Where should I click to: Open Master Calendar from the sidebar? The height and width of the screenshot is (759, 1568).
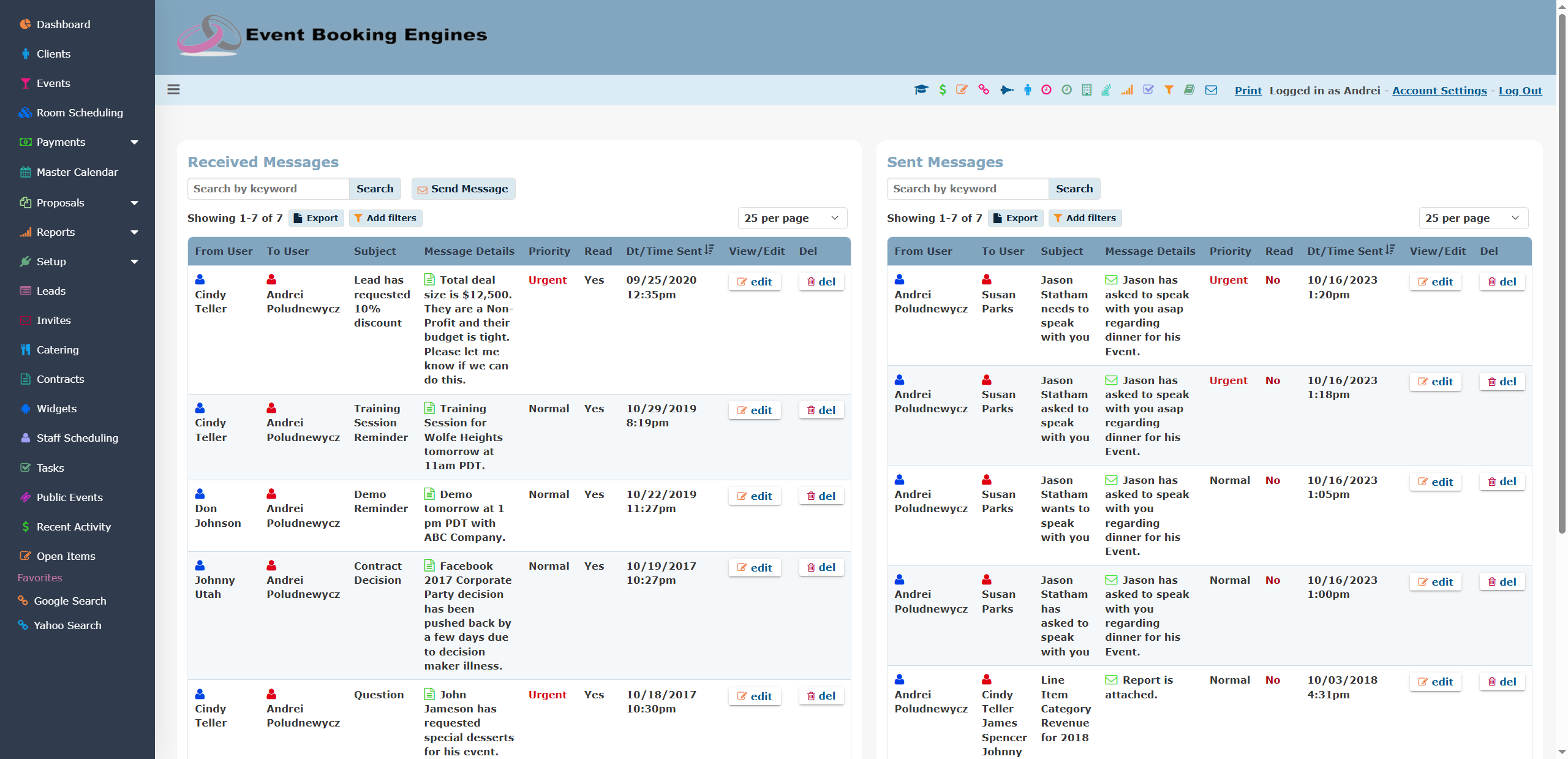(77, 172)
